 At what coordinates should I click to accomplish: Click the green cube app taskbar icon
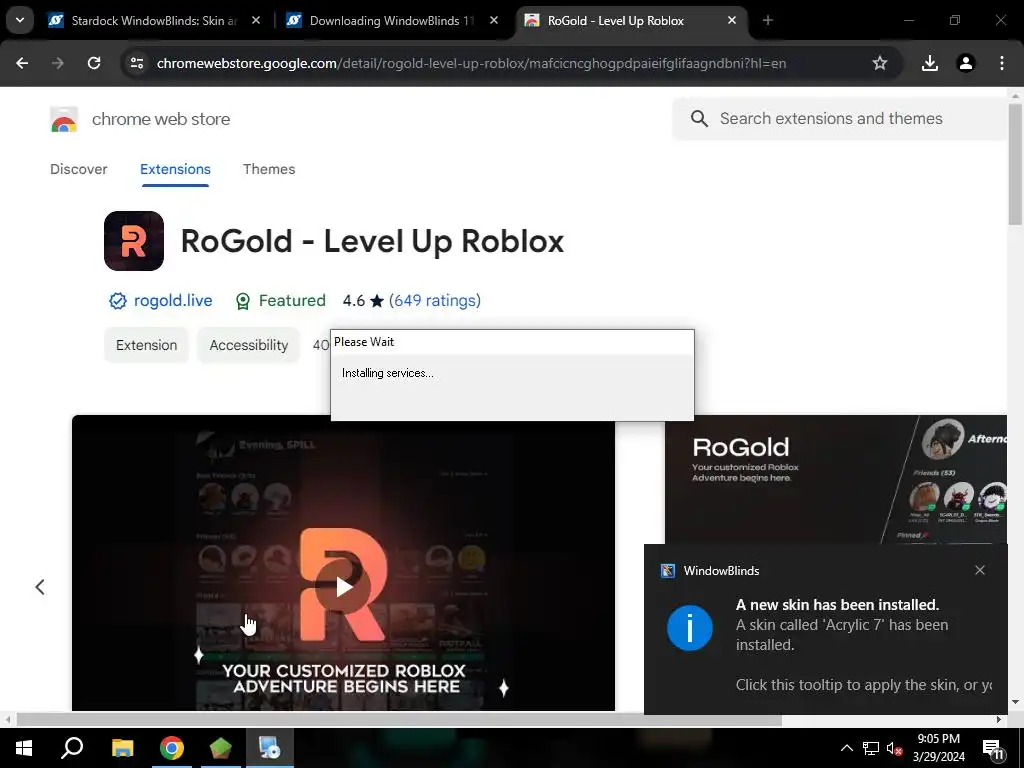coord(221,748)
